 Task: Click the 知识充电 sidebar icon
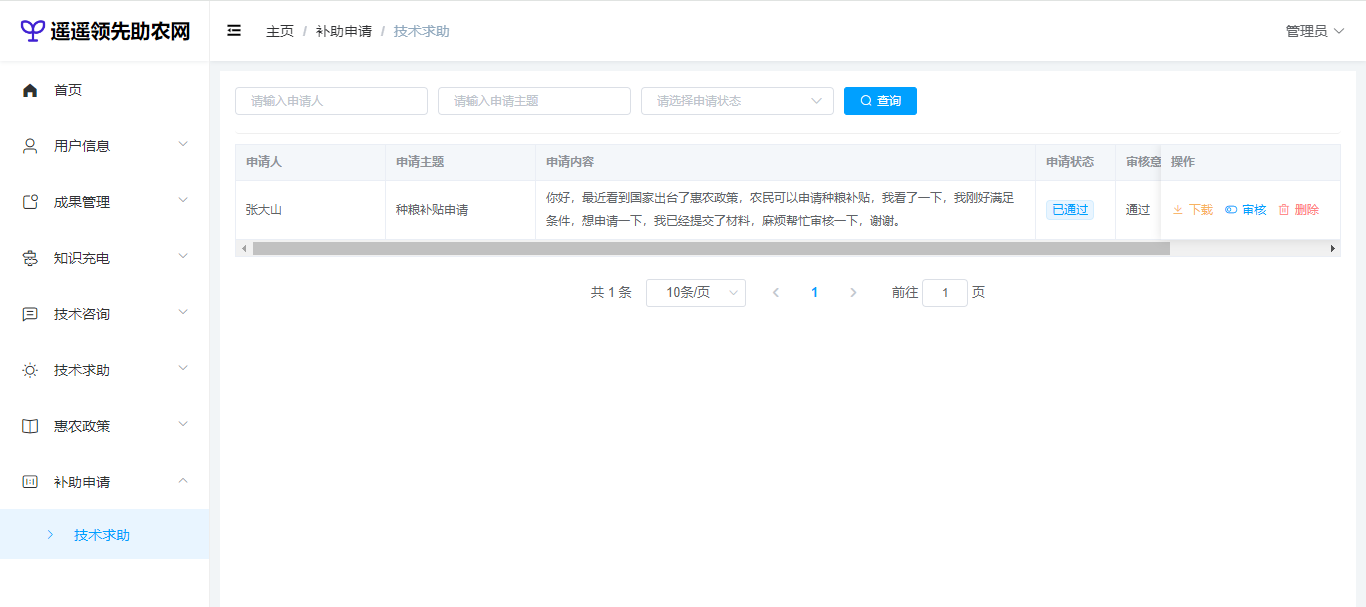(x=30, y=258)
